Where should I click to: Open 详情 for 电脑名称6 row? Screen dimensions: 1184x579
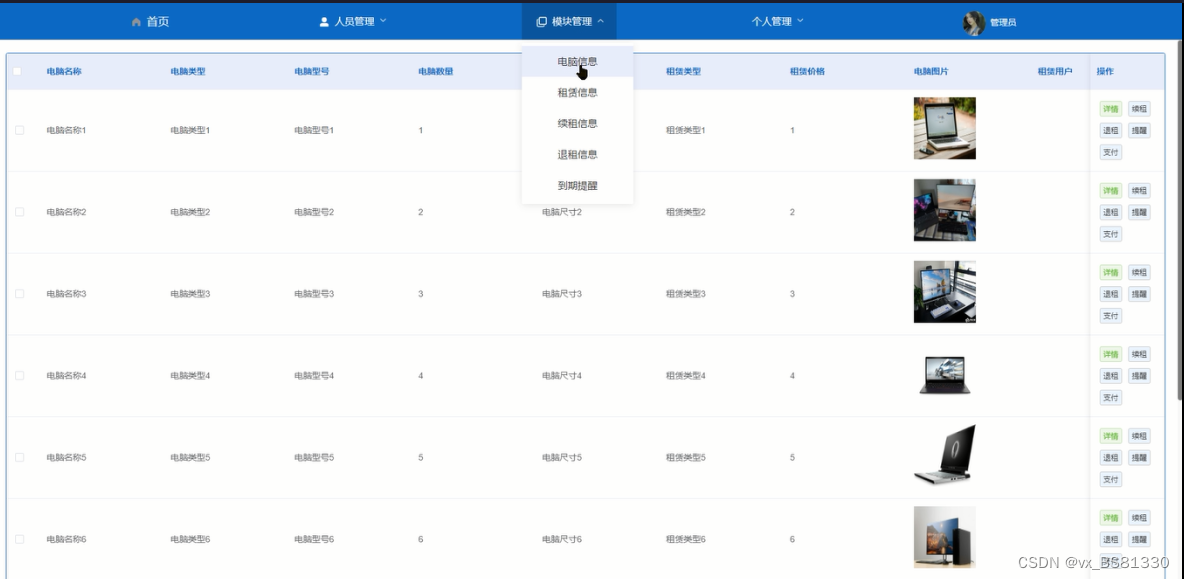(x=1111, y=518)
